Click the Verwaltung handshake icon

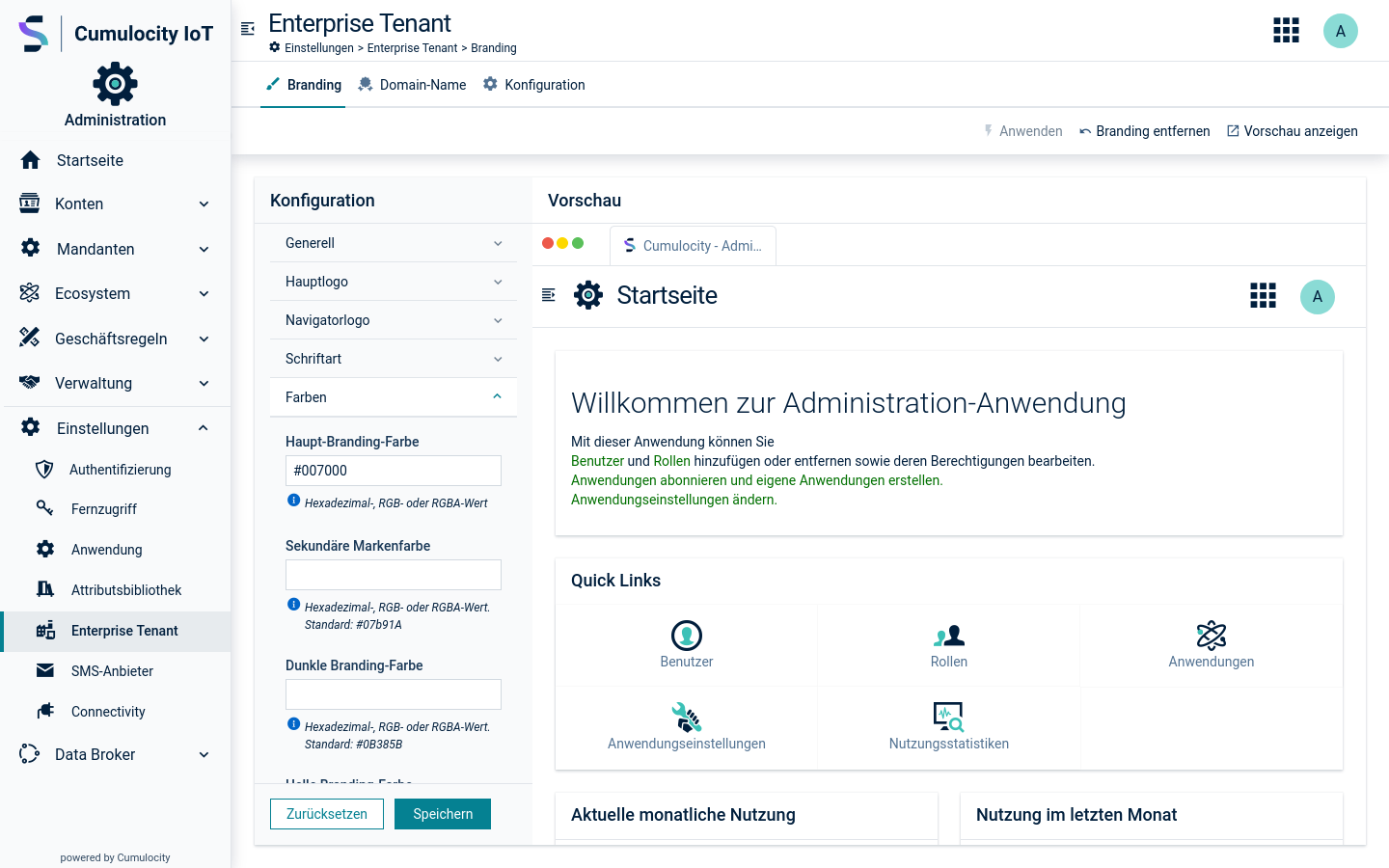30,383
